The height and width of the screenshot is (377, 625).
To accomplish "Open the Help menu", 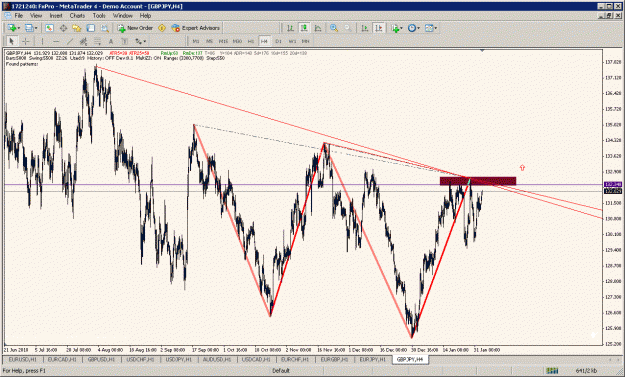I will click(x=145, y=16).
